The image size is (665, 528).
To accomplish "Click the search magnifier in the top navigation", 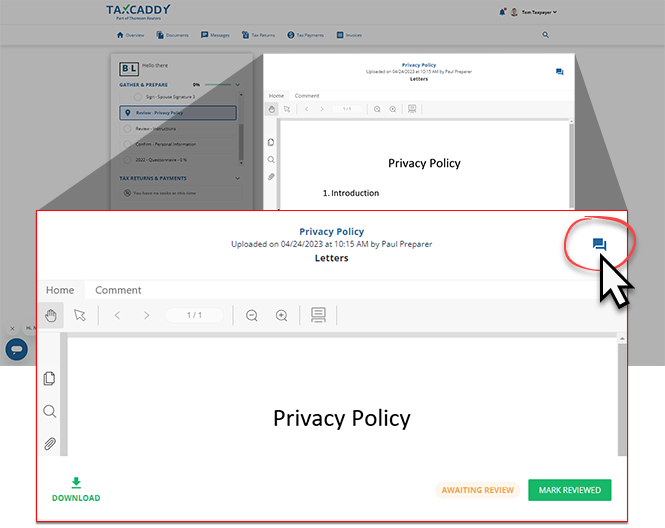I will 545,35.
